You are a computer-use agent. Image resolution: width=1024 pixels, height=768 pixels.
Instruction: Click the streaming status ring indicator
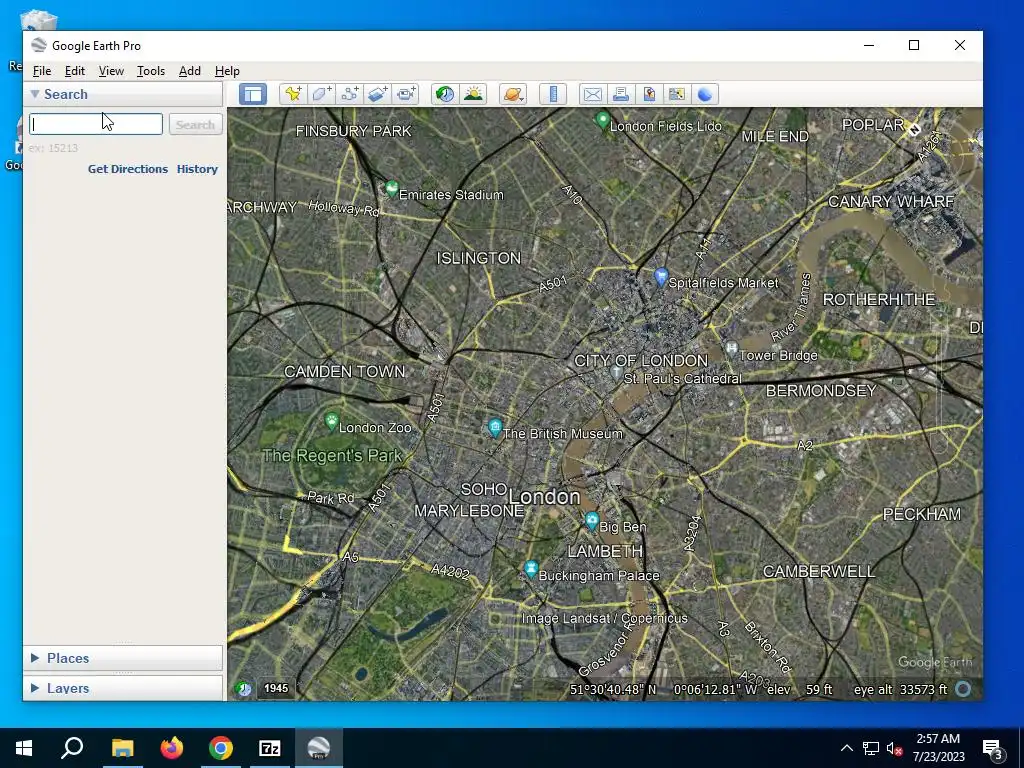[x=963, y=689]
